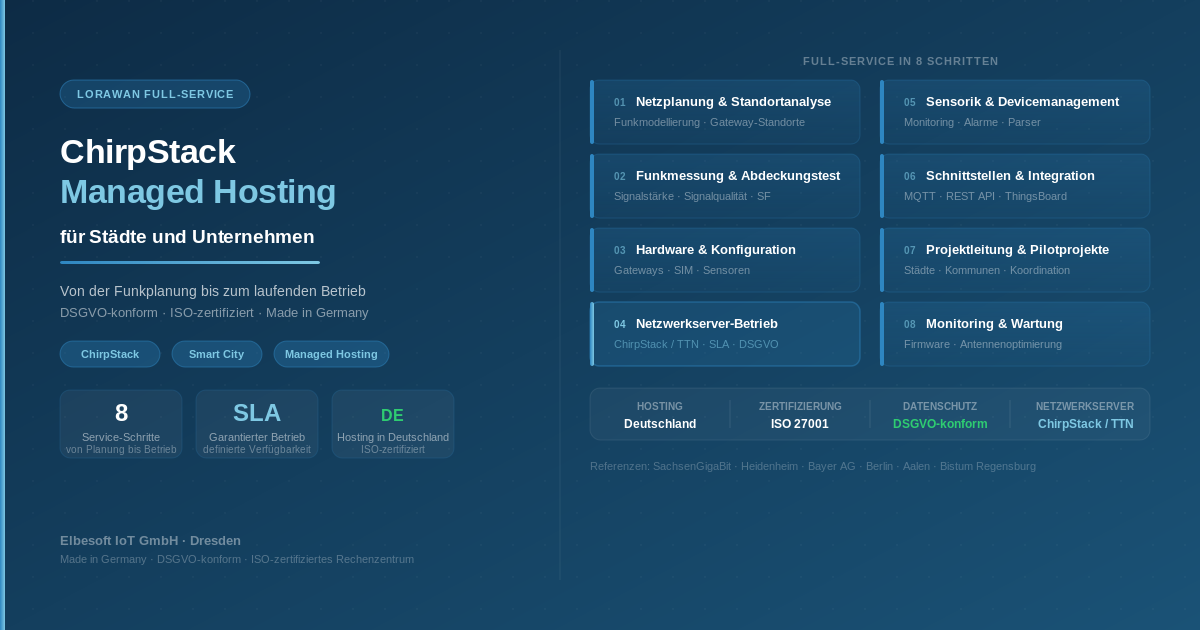Click the Managed Hosting headline text

click(x=198, y=192)
